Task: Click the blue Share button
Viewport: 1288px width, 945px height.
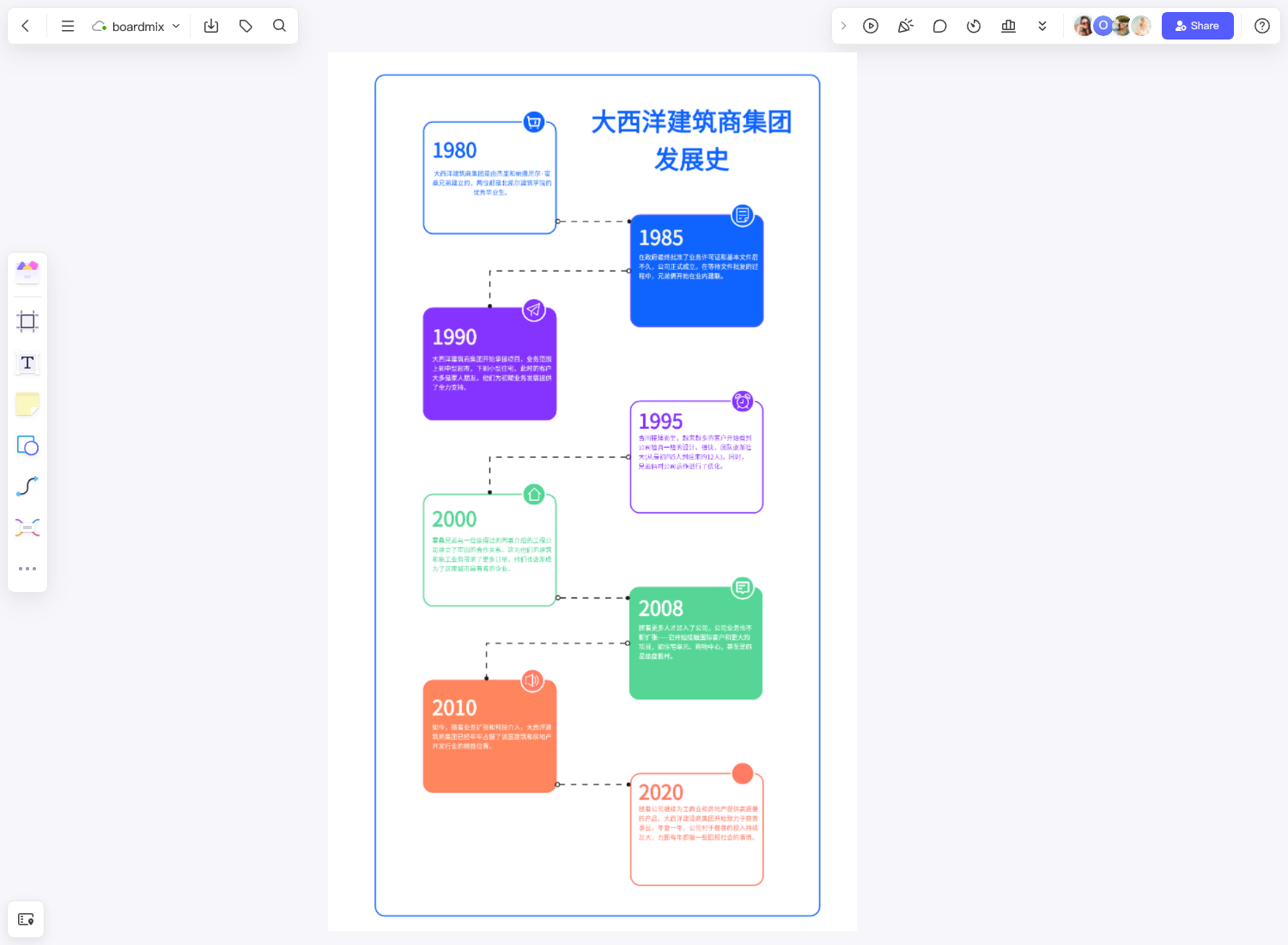Action: [x=1197, y=26]
